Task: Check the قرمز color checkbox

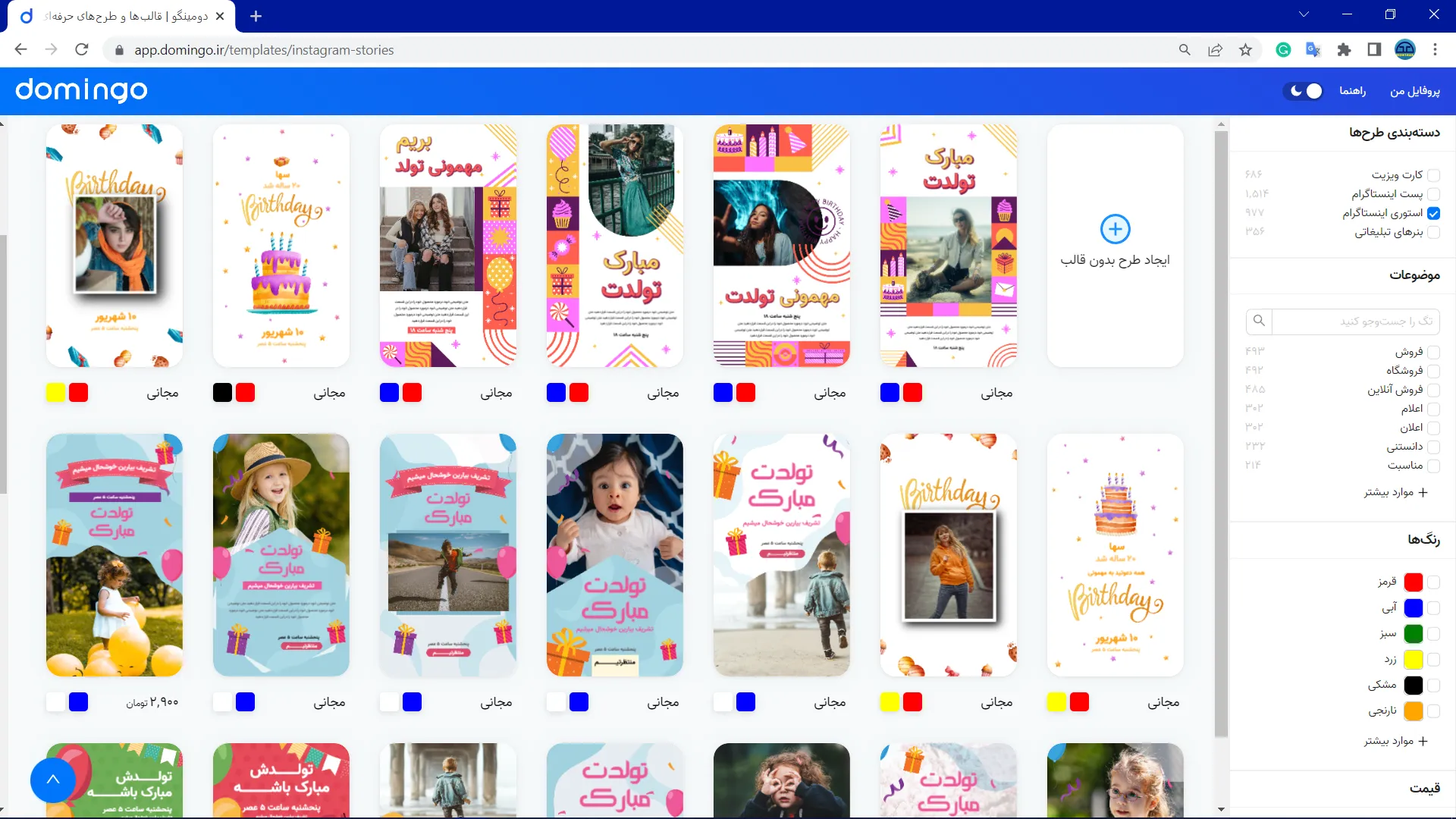Action: (1433, 582)
